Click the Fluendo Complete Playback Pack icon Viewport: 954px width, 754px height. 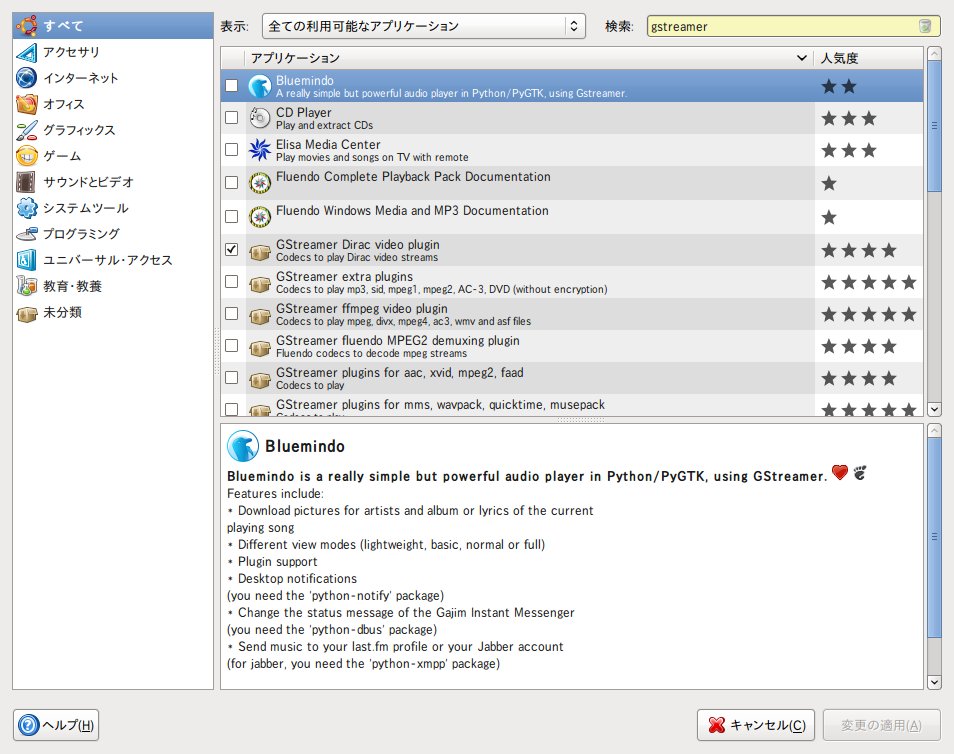[260, 182]
